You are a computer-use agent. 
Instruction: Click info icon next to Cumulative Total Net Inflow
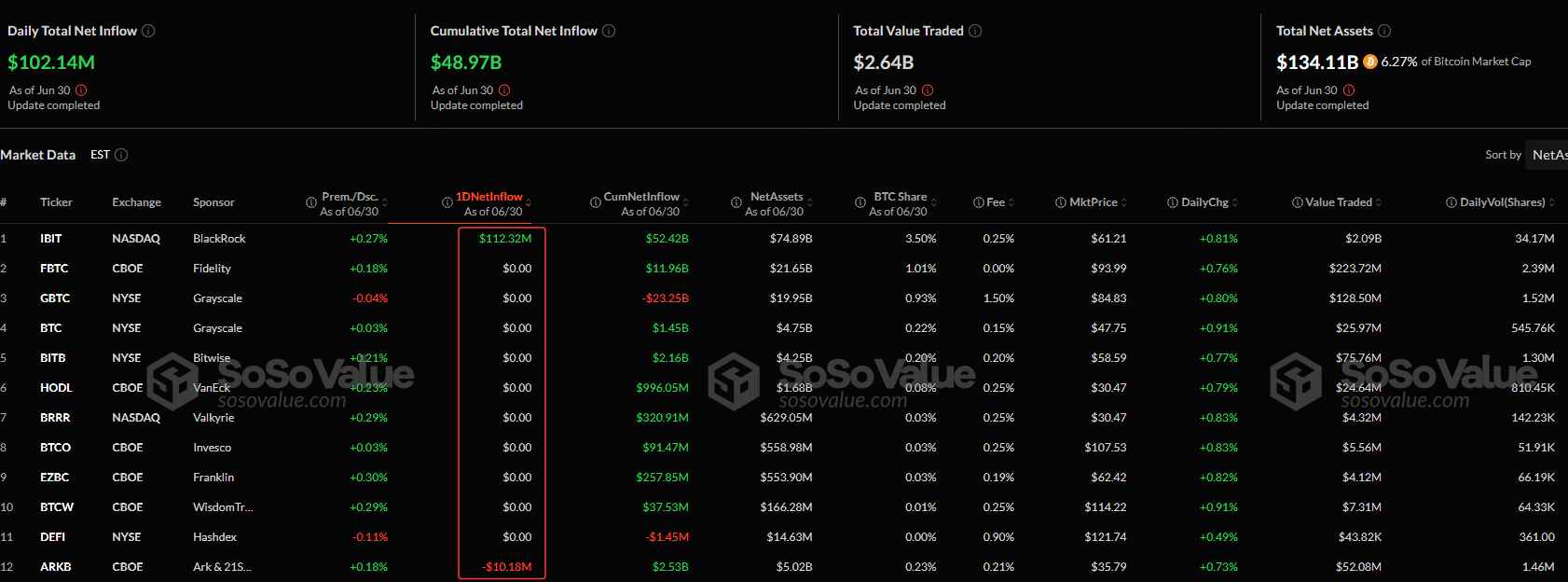pyautogui.click(x=609, y=31)
